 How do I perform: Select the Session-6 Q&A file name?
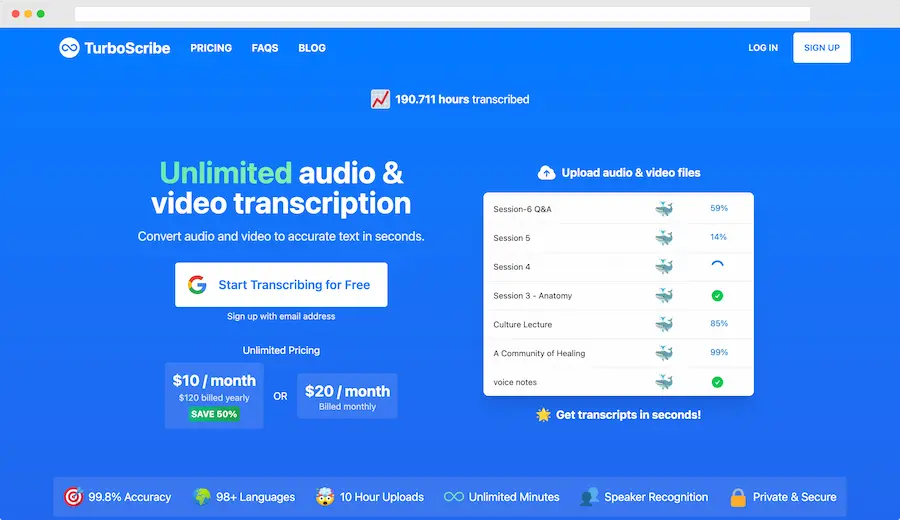522,209
